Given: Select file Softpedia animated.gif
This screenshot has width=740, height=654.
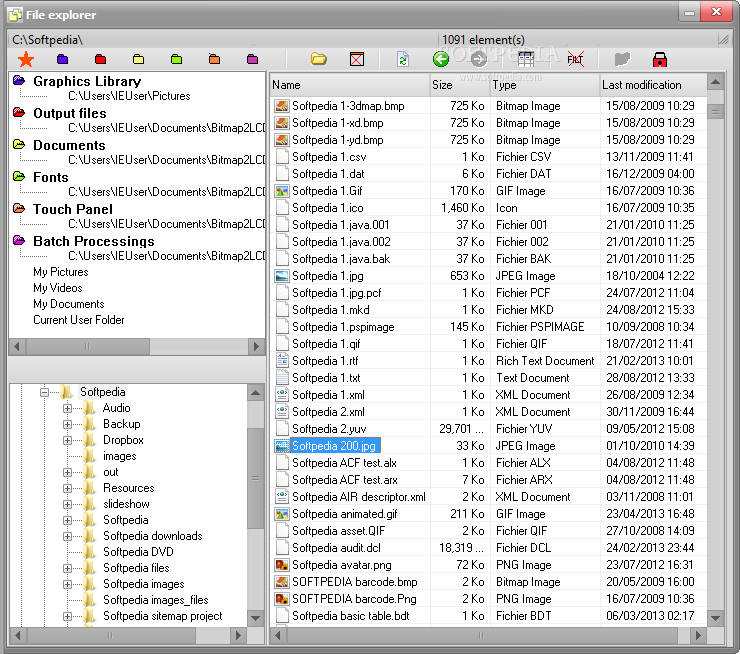Looking at the screenshot, I should pos(345,514).
